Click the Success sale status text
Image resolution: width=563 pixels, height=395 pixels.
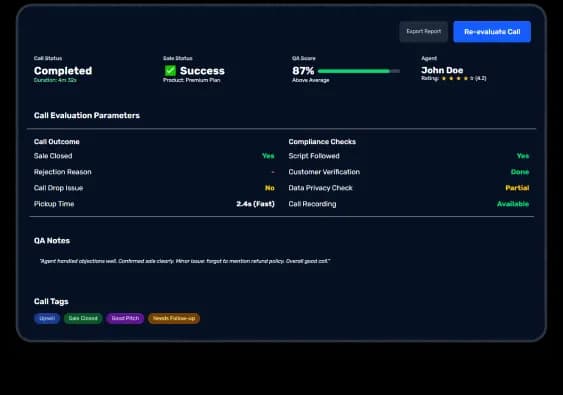pos(202,71)
